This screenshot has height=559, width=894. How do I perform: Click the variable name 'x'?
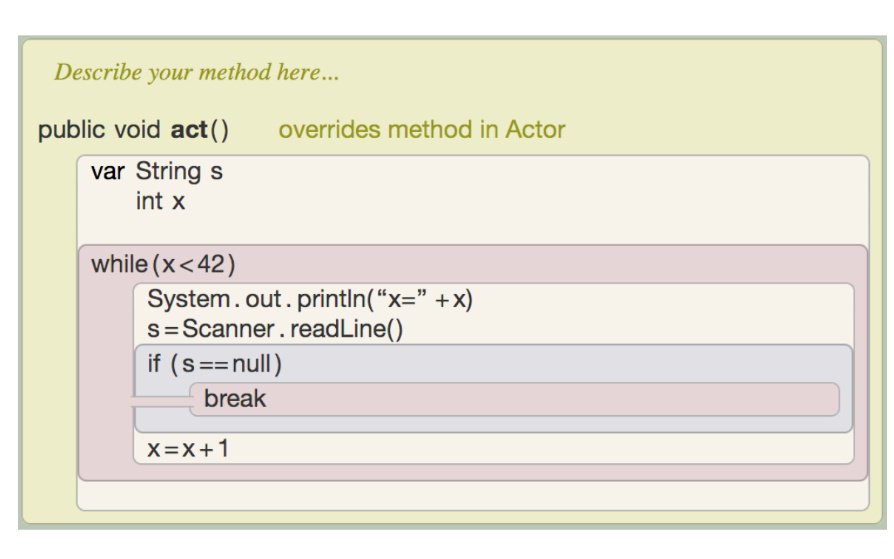point(178,201)
